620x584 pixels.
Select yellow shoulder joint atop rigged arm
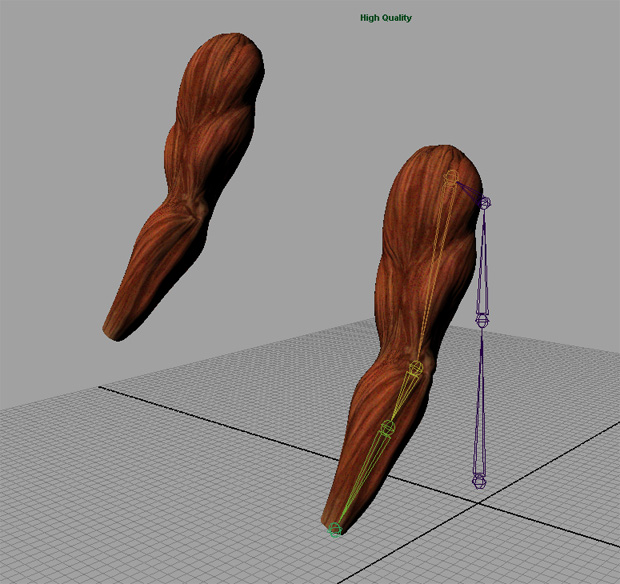coord(451,179)
